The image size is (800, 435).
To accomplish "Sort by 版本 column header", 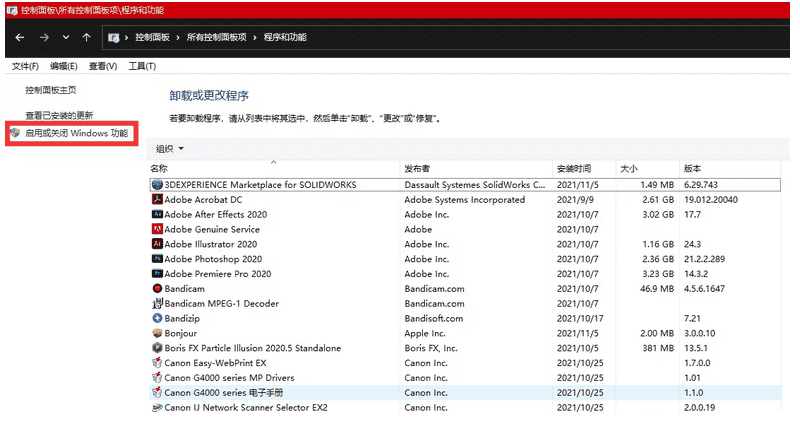I will click(692, 168).
